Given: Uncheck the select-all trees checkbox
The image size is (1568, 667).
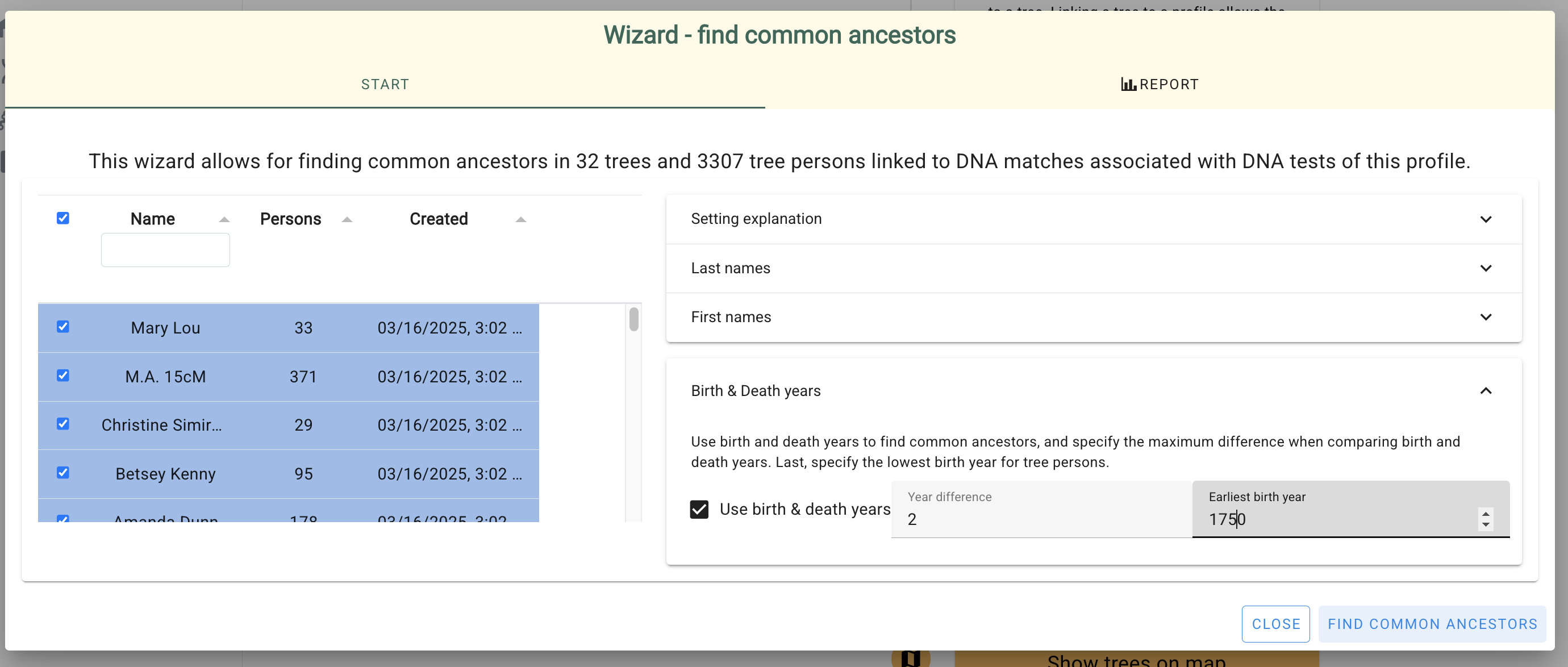Looking at the screenshot, I should pyautogui.click(x=63, y=218).
